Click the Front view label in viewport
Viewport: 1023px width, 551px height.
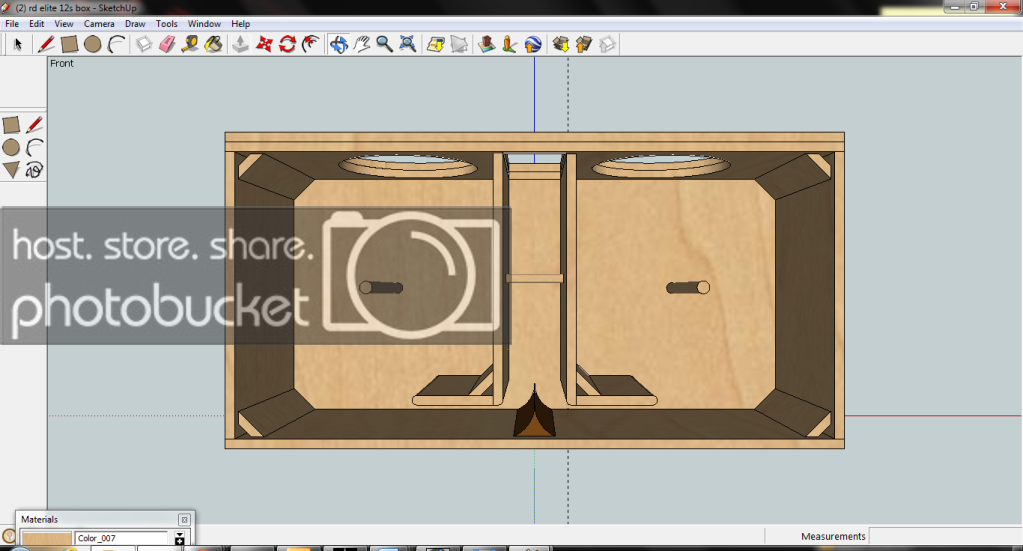[62, 63]
